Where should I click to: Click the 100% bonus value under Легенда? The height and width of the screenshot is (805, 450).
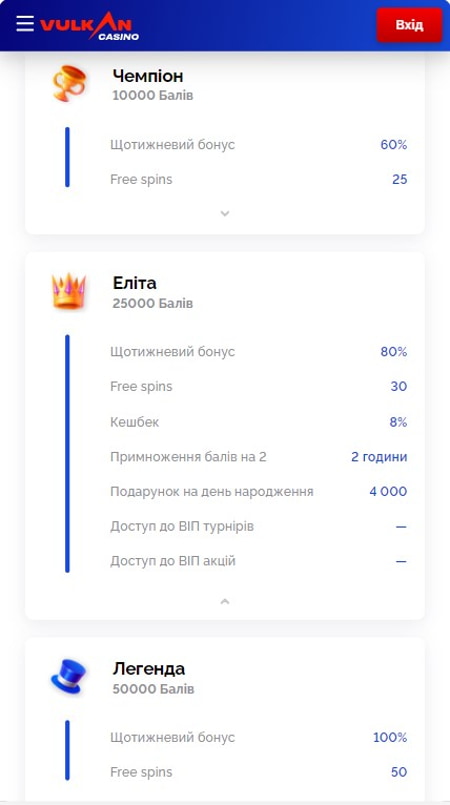pos(390,737)
